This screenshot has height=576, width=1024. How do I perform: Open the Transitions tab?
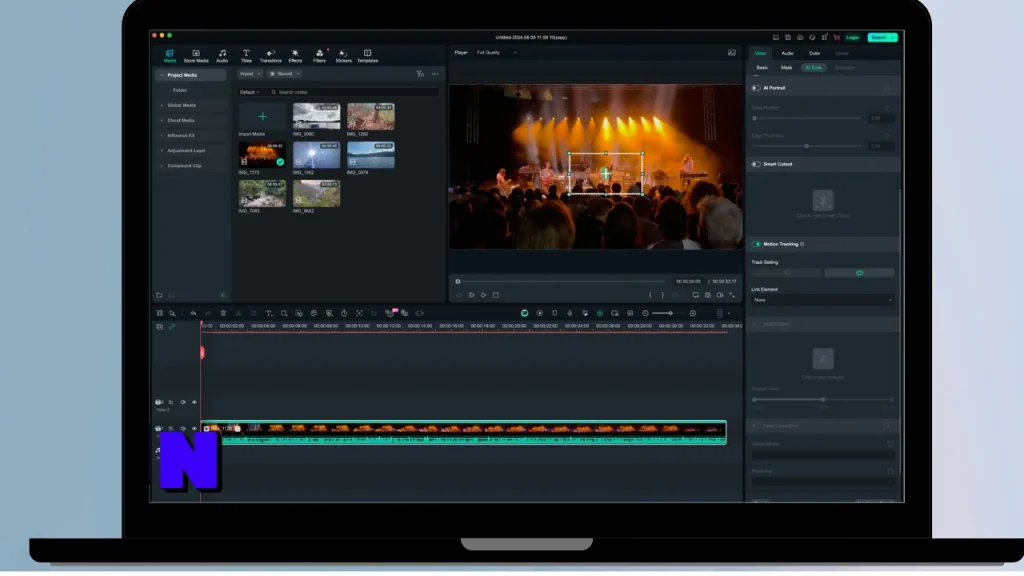point(270,56)
